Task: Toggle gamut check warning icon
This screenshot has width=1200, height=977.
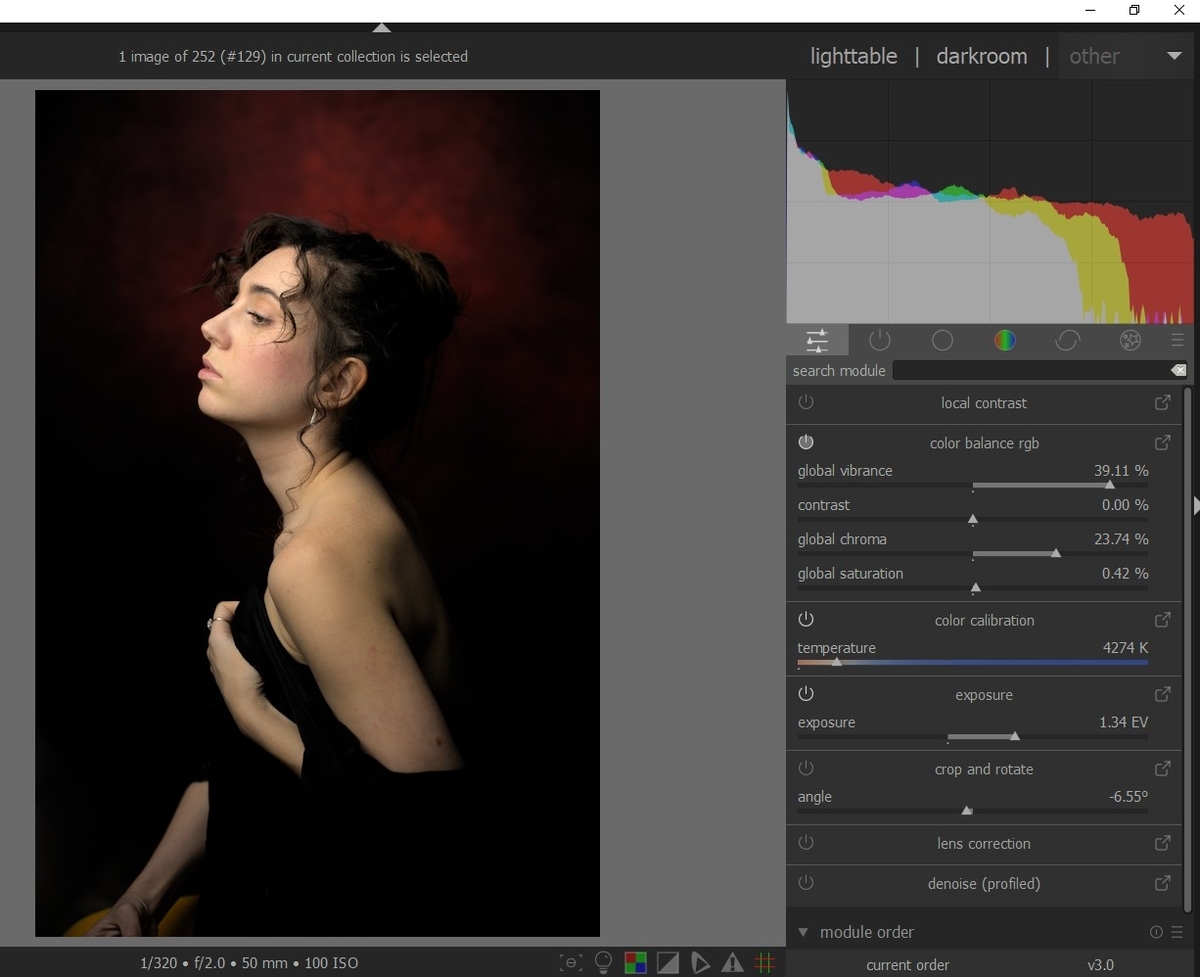Action: point(732,963)
